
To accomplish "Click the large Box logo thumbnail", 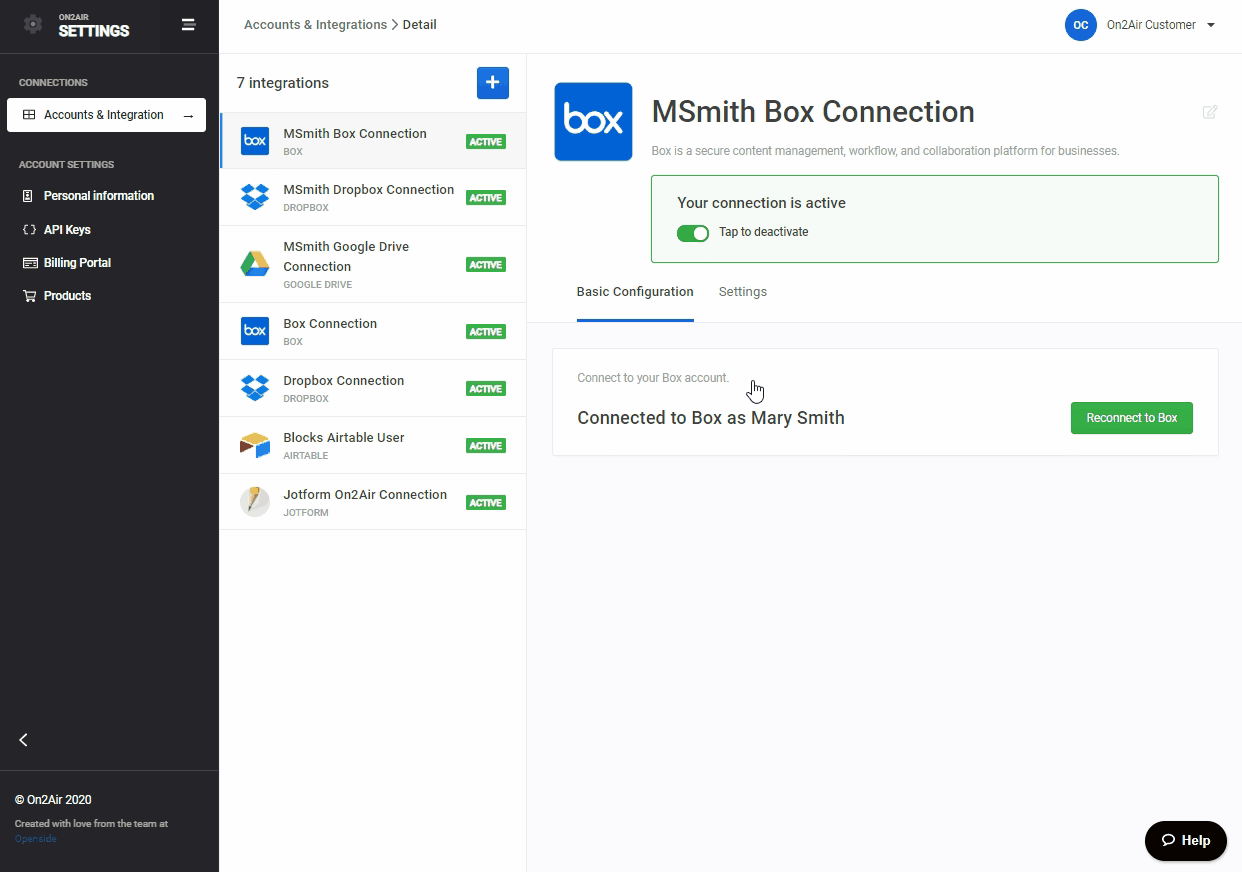I will [x=593, y=122].
